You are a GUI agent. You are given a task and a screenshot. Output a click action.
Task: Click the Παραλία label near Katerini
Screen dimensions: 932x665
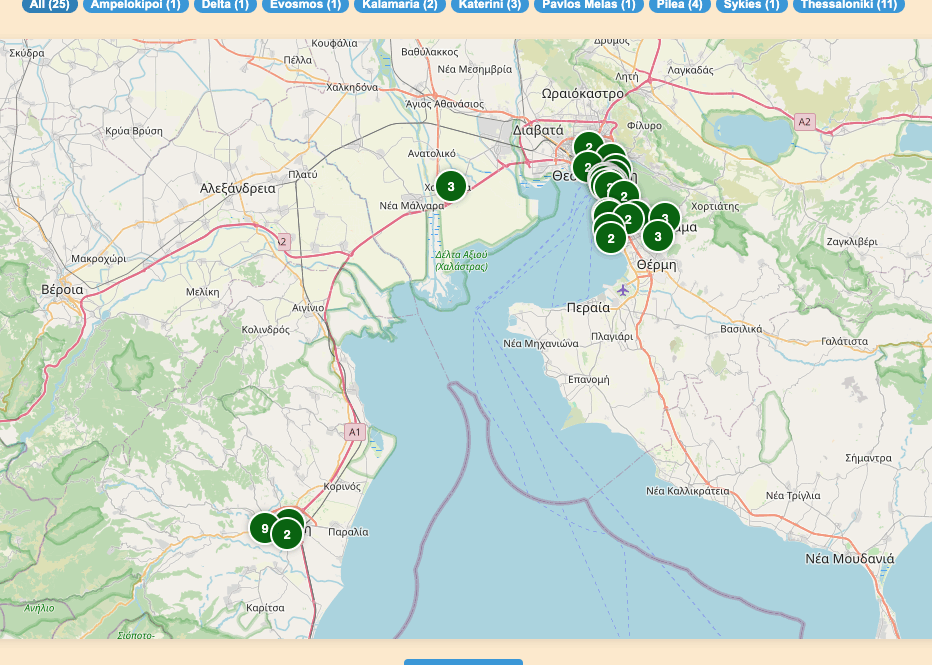(348, 532)
